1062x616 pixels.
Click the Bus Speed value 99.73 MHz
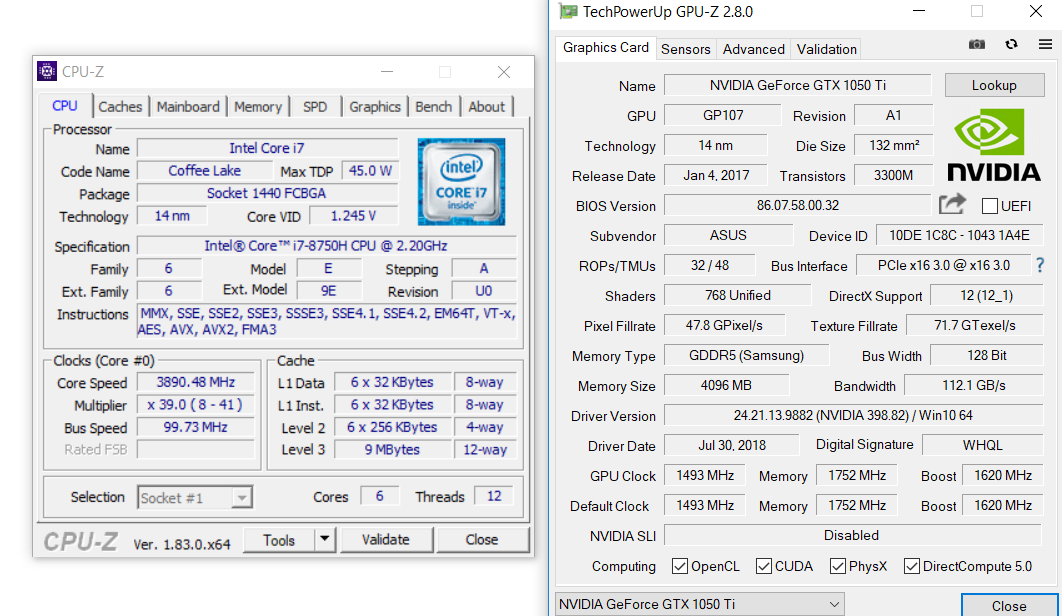point(196,427)
